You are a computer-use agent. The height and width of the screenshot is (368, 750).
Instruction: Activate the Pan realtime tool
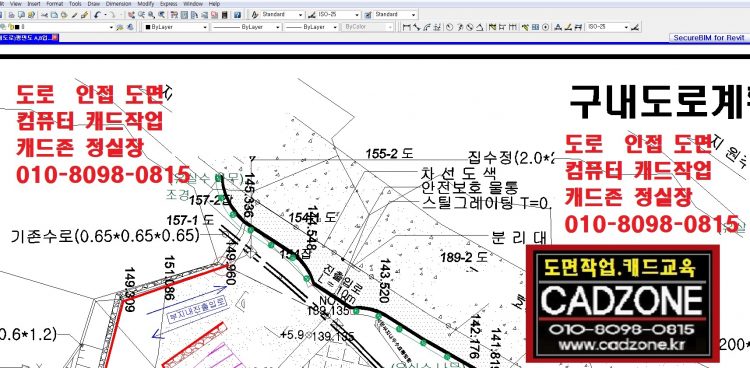click(x=131, y=15)
